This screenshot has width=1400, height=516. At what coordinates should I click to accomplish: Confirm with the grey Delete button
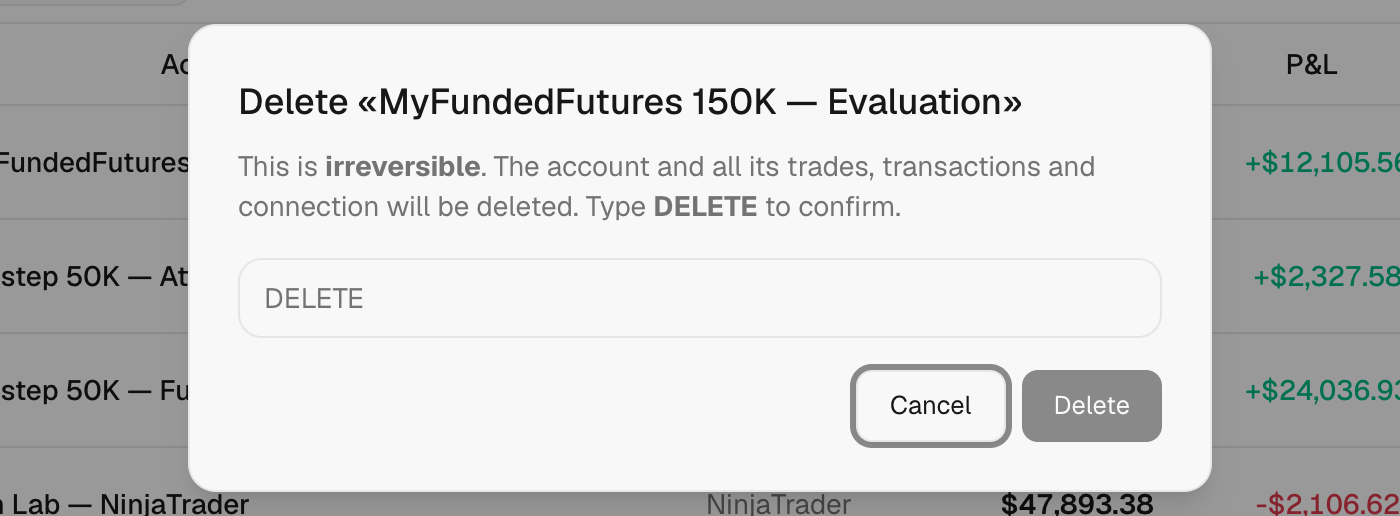click(x=1091, y=405)
